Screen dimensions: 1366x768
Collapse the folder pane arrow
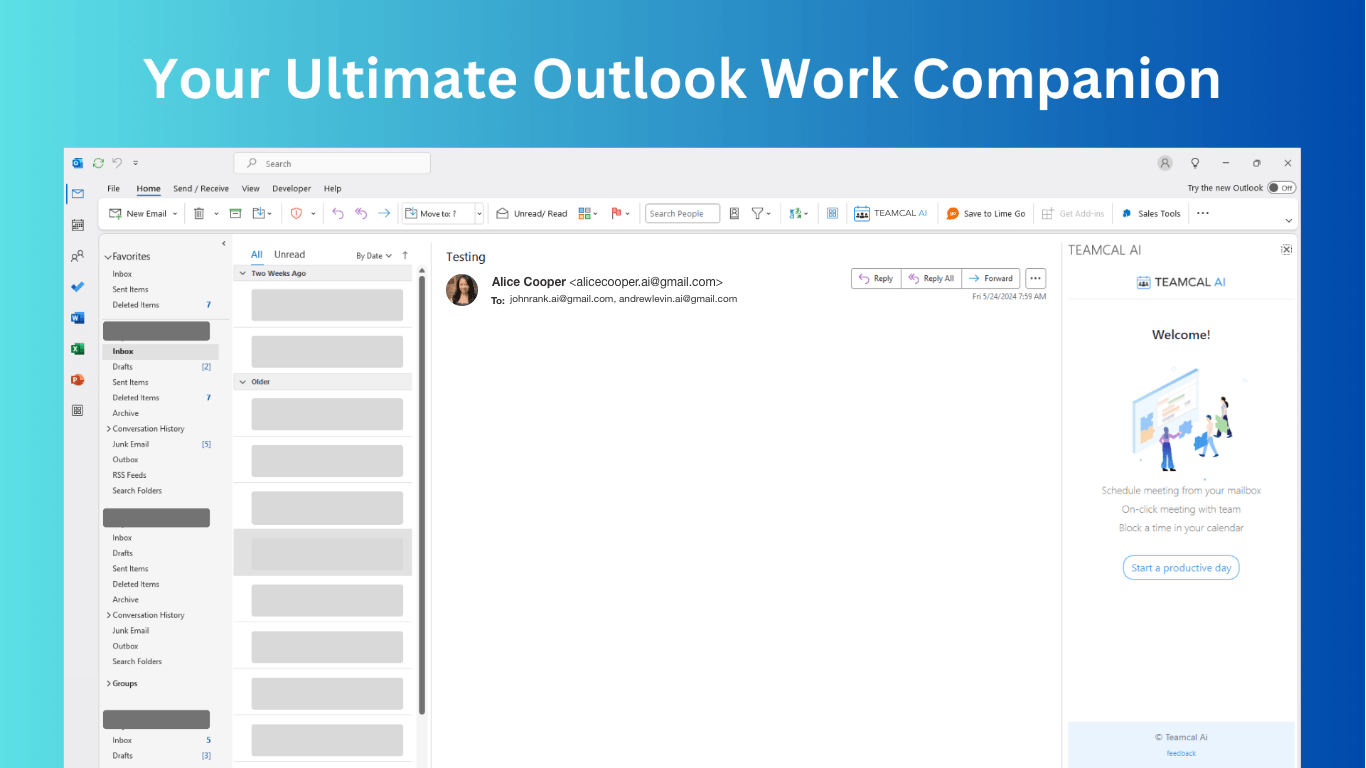(223, 243)
